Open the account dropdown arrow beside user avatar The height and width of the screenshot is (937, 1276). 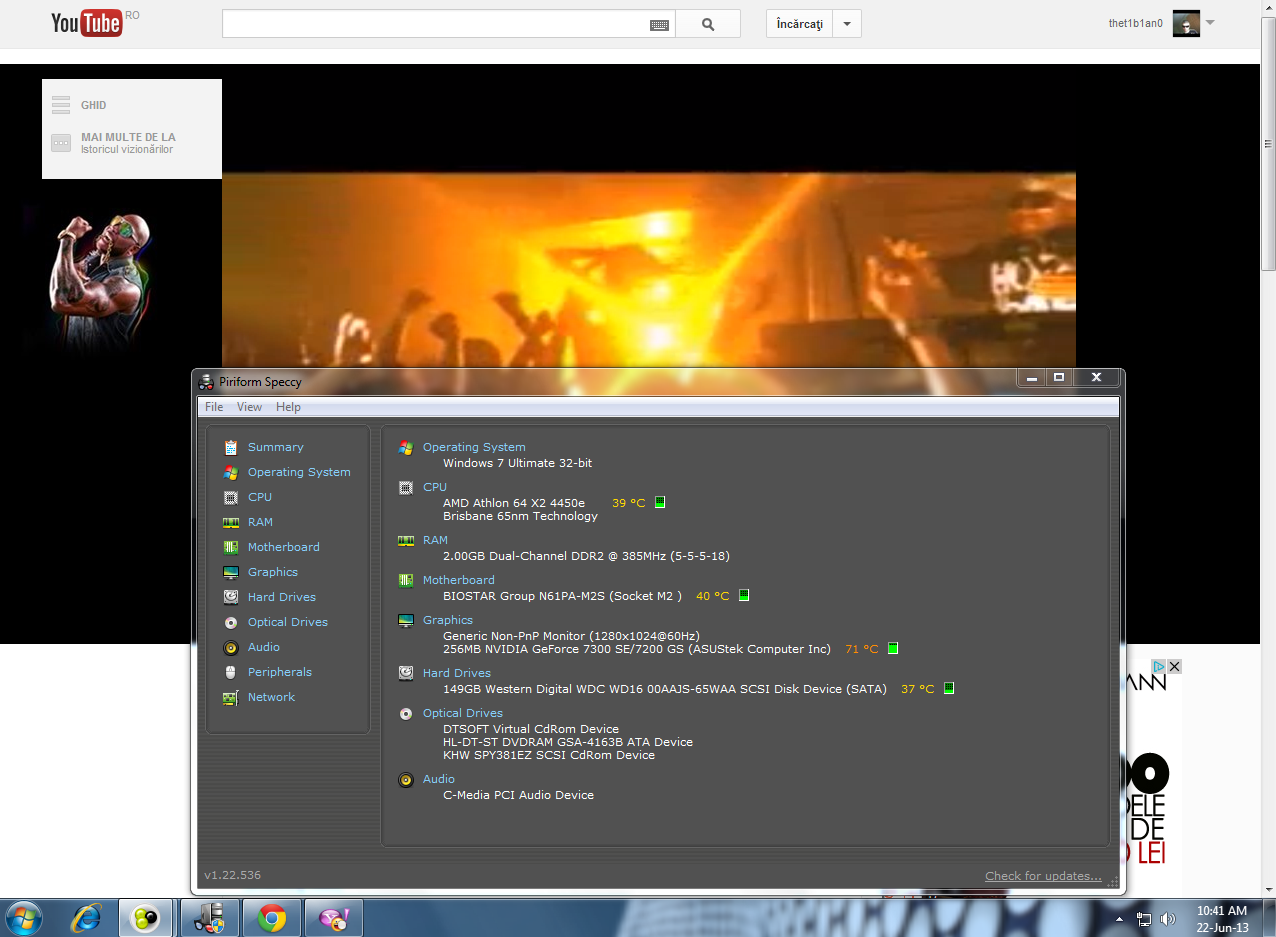(1210, 23)
